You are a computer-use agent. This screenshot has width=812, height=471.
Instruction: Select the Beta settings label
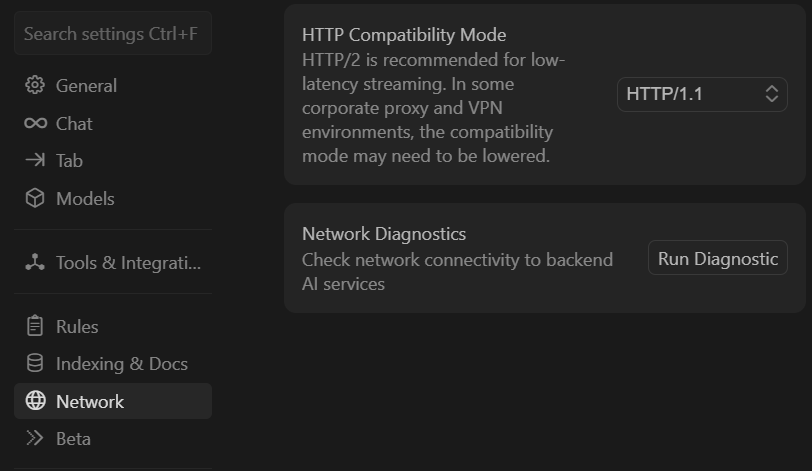point(73,439)
